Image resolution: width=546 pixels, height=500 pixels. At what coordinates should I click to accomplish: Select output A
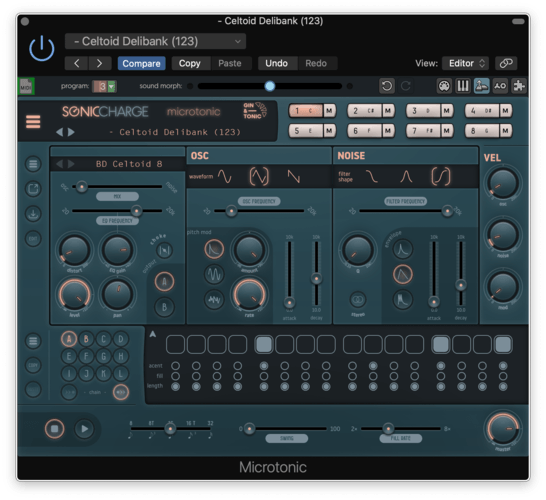point(164,281)
